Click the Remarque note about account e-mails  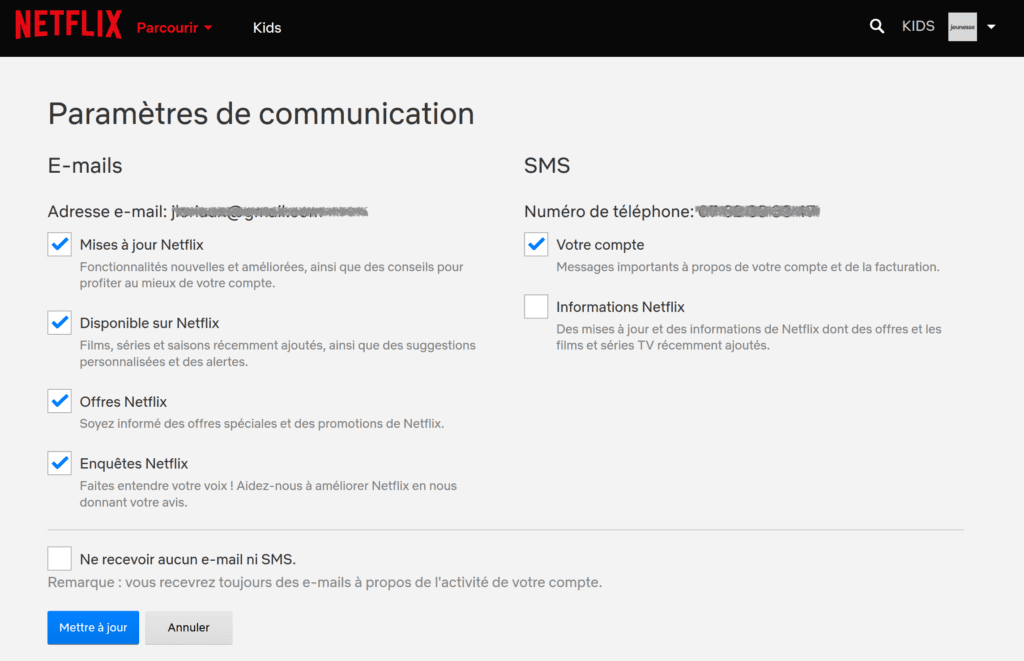point(325,583)
